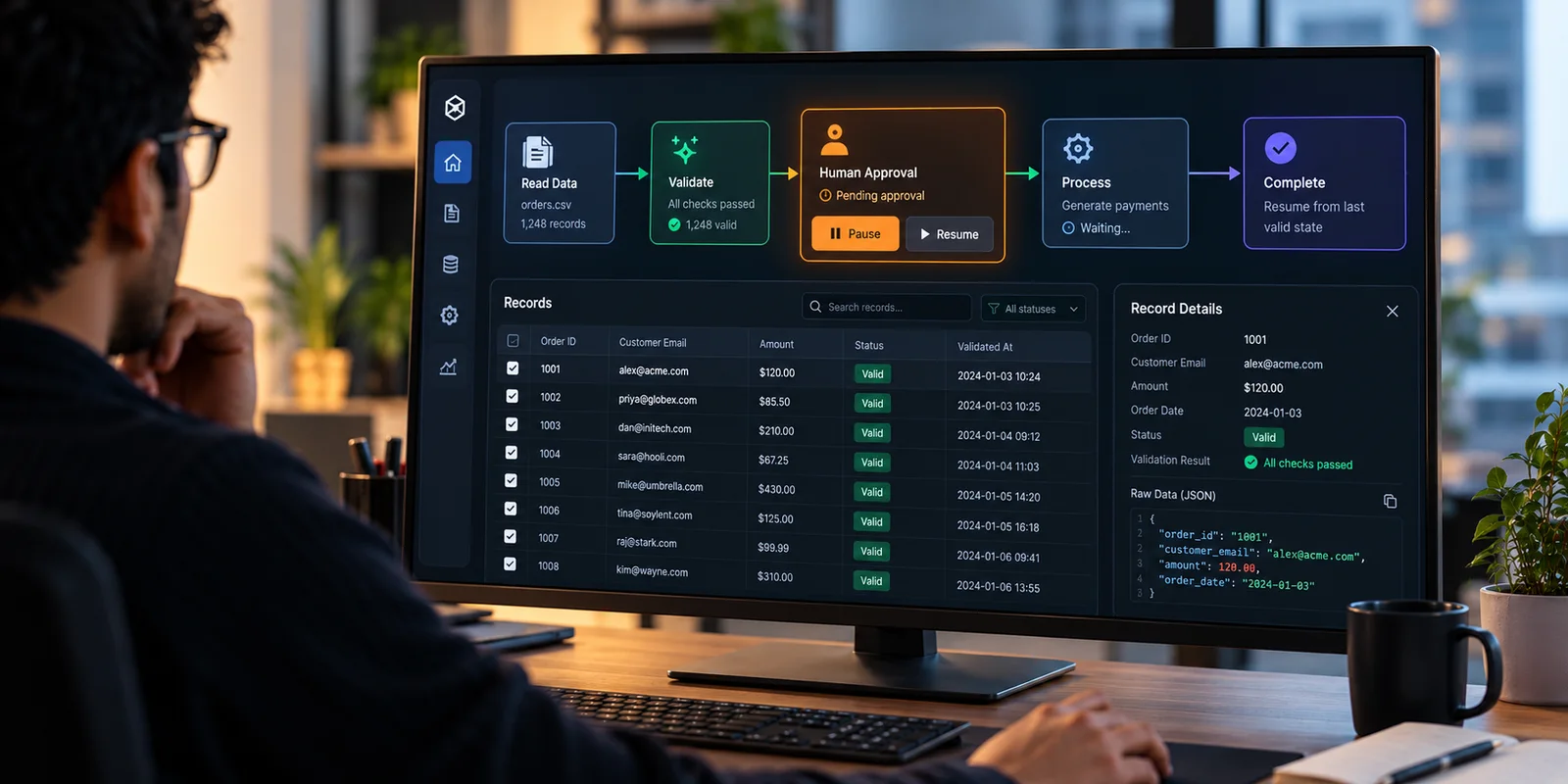Viewport: 1568px width, 784px height.
Task: Select the Validate sparkle icon
Action: (x=684, y=150)
